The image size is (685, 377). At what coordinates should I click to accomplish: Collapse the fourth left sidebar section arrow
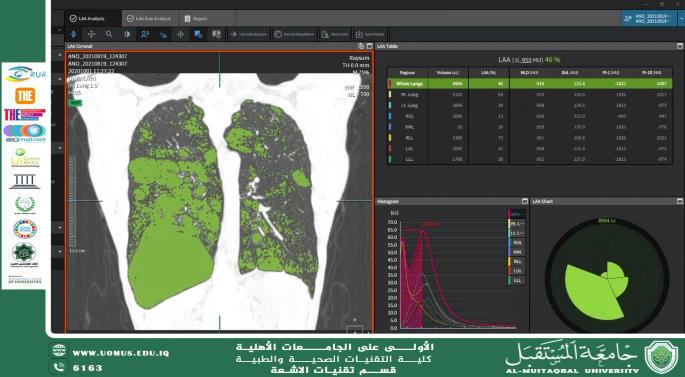(x=59, y=228)
